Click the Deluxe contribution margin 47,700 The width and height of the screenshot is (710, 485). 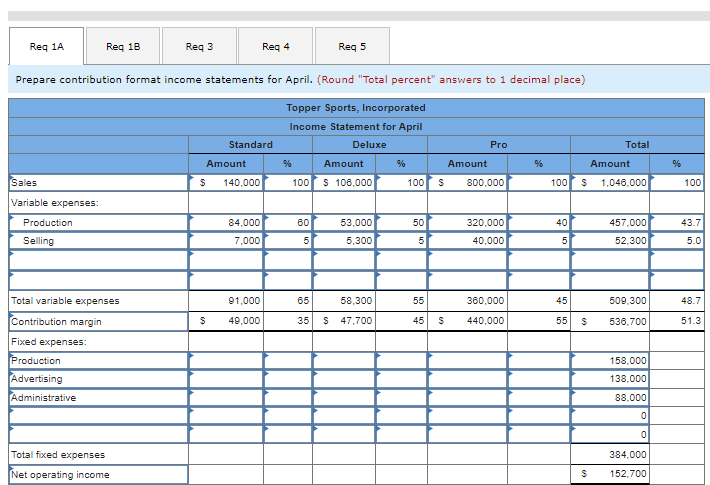pos(344,321)
